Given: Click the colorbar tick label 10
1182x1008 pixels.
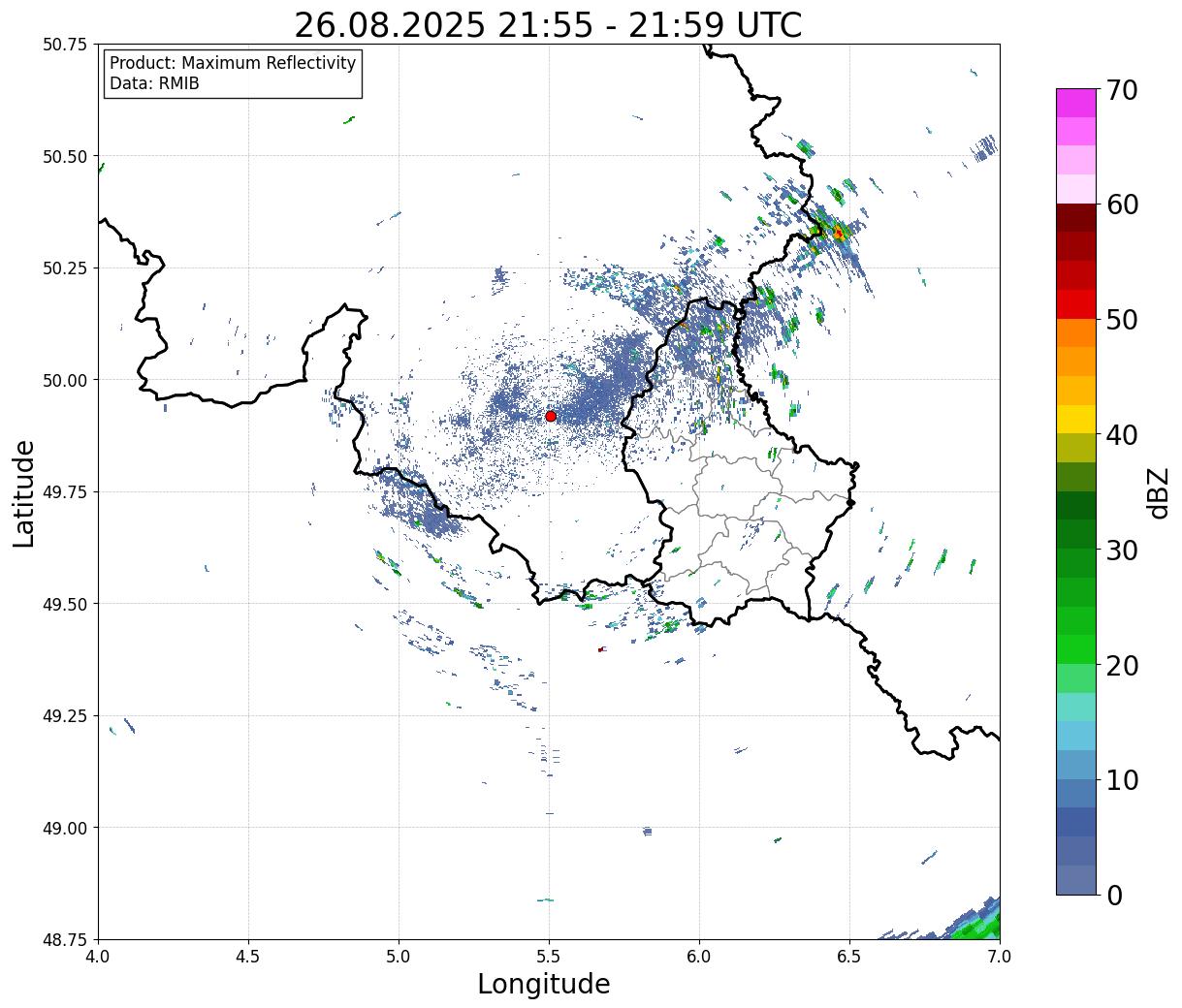Looking at the screenshot, I should (1120, 780).
